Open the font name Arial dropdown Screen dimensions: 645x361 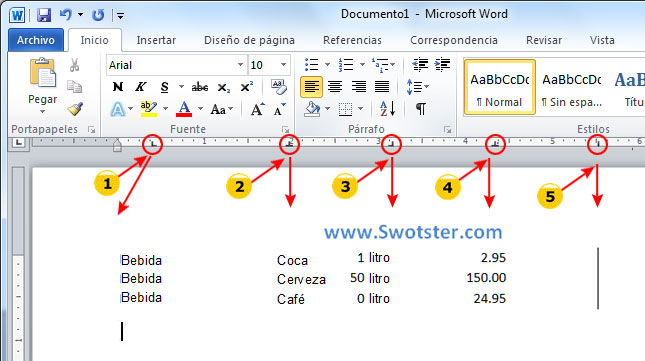tap(240, 65)
